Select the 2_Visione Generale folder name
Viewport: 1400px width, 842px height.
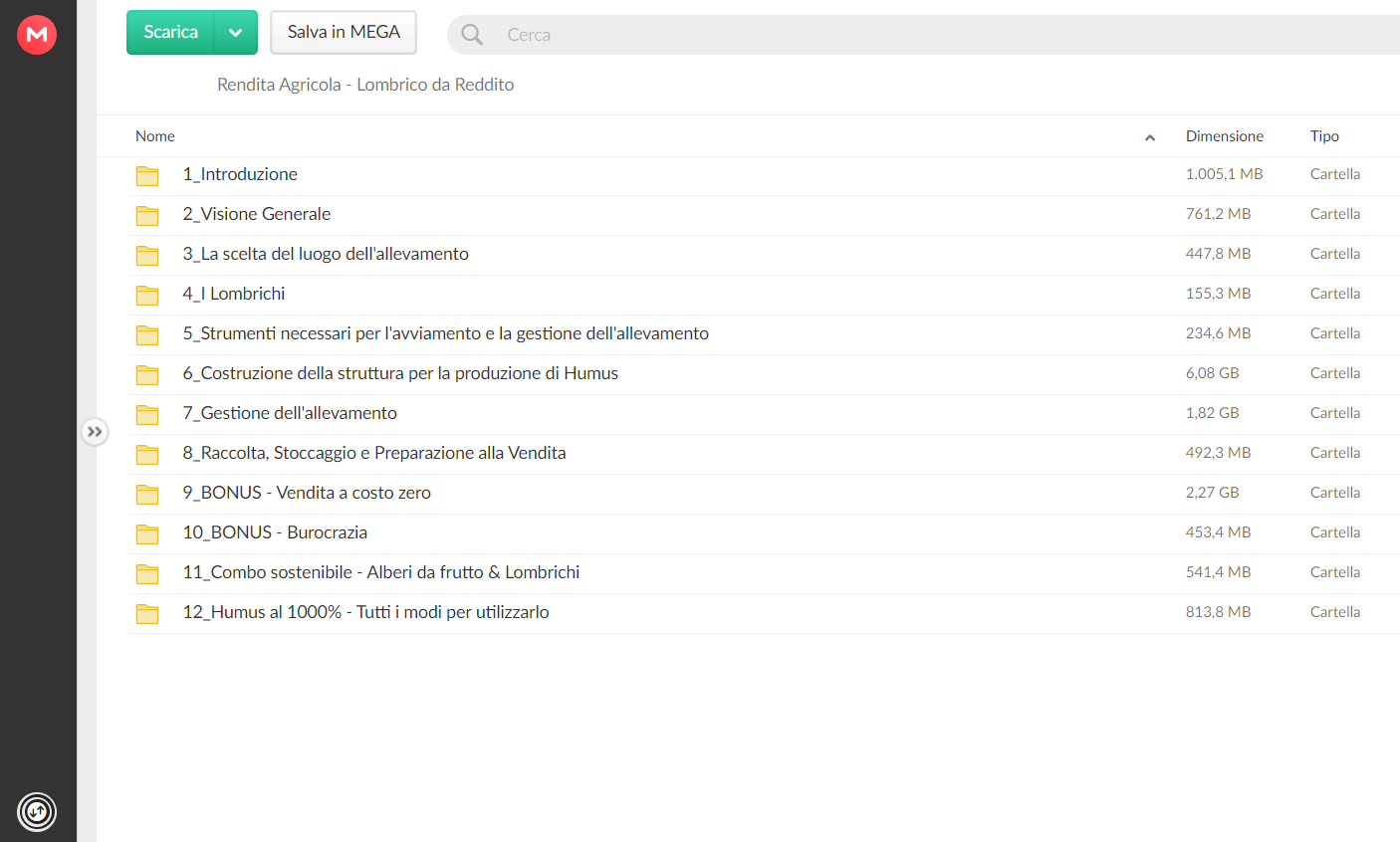click(x=256, y=214)
